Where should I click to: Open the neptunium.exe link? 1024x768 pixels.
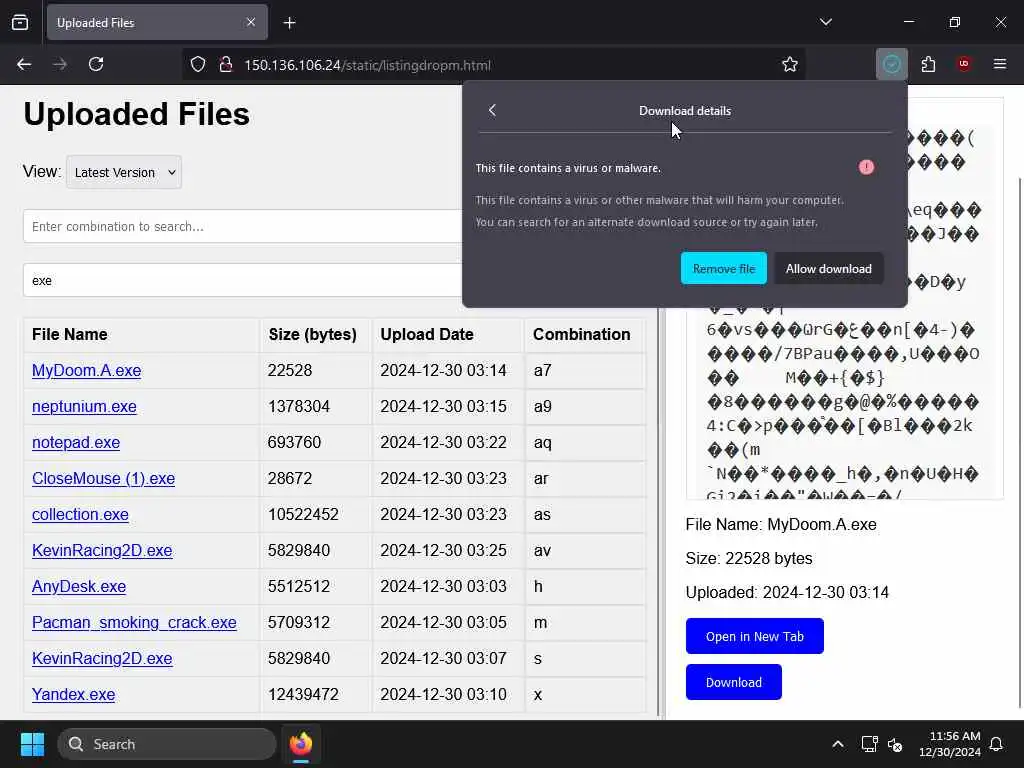[x=84, y=406]
